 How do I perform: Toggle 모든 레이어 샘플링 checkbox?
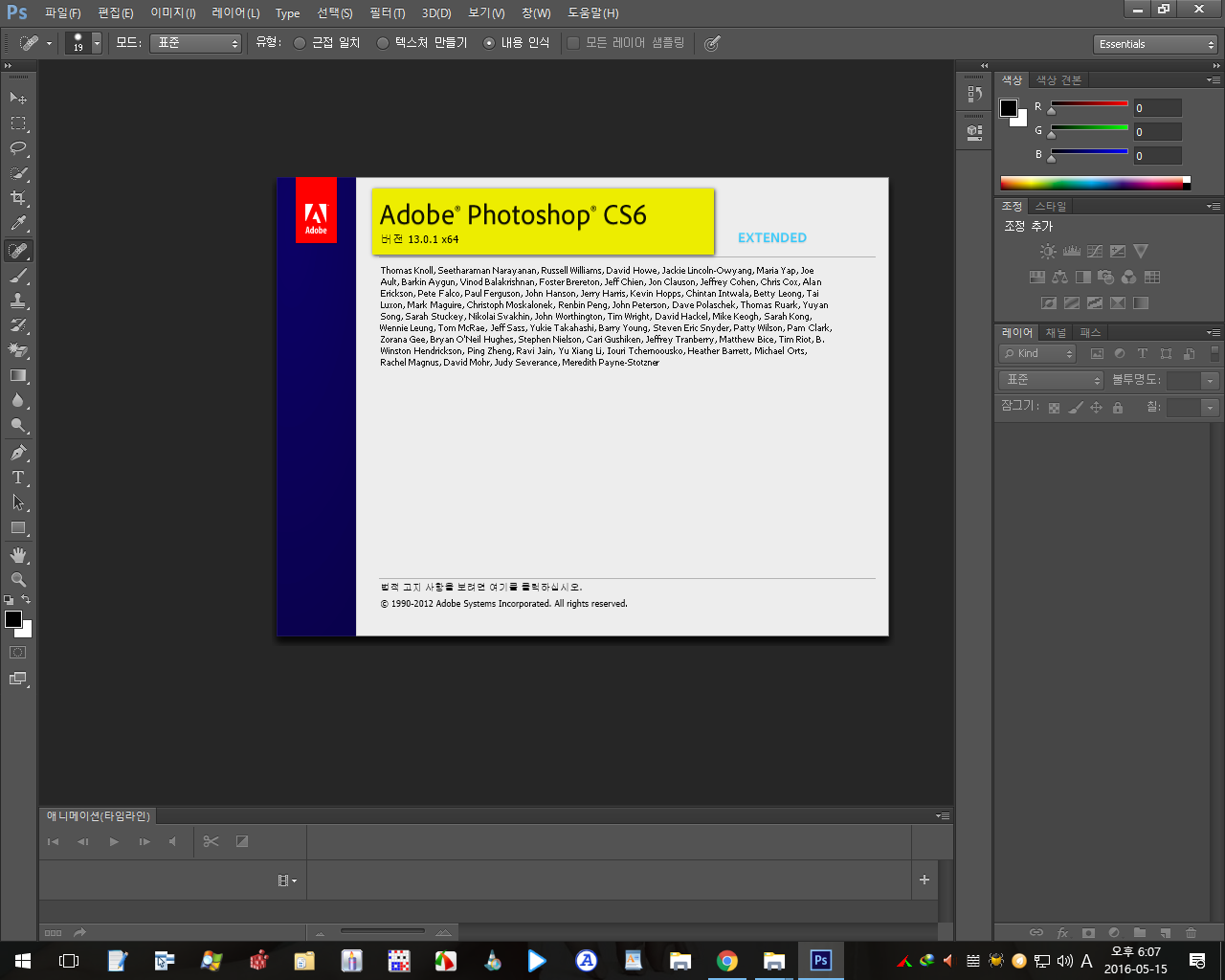click(626, 43)
